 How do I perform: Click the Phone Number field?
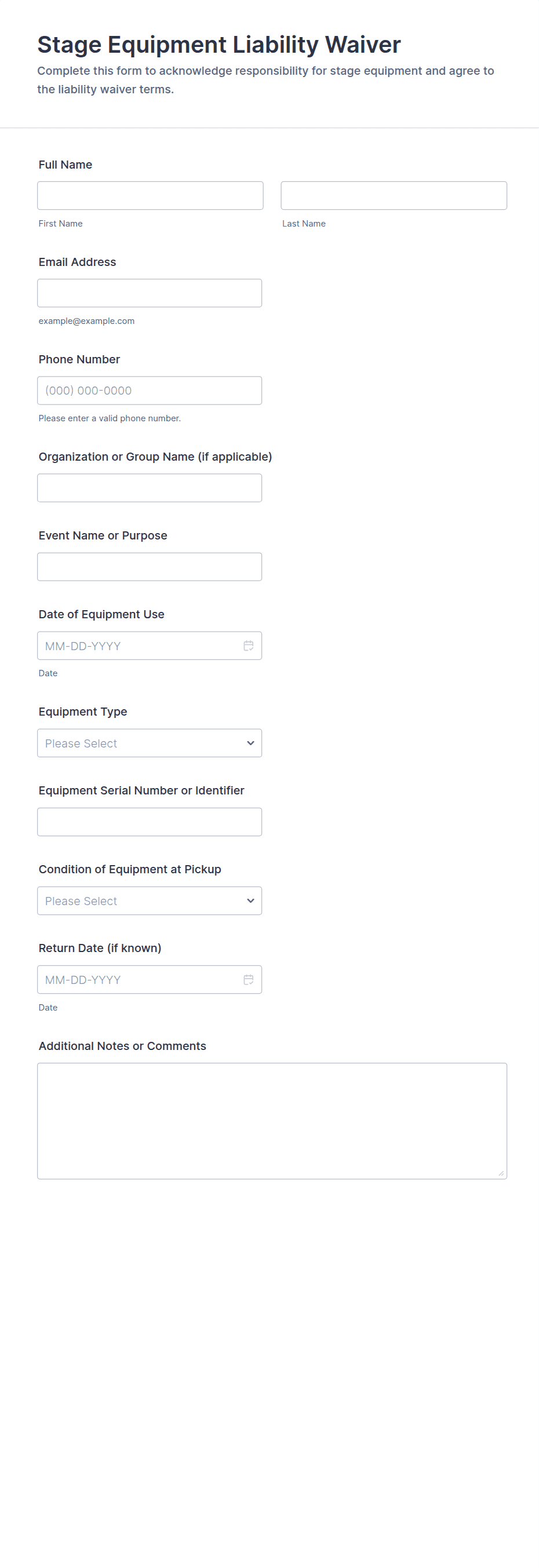point(149,390)
